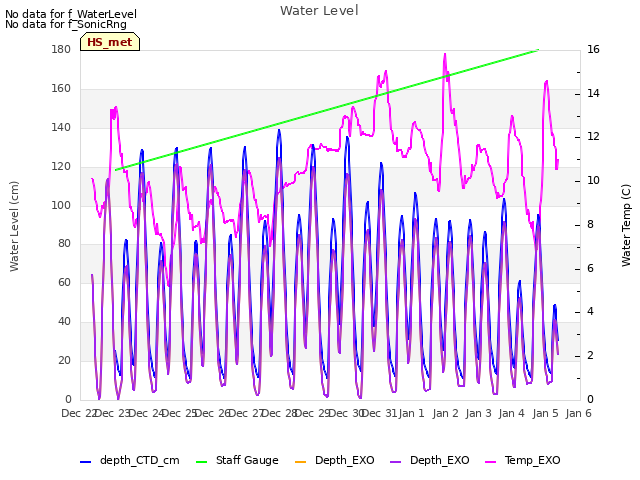Click the 8 right y-axis label
Viewport: 640px width, 480px height.
click(x=590, y=224)
